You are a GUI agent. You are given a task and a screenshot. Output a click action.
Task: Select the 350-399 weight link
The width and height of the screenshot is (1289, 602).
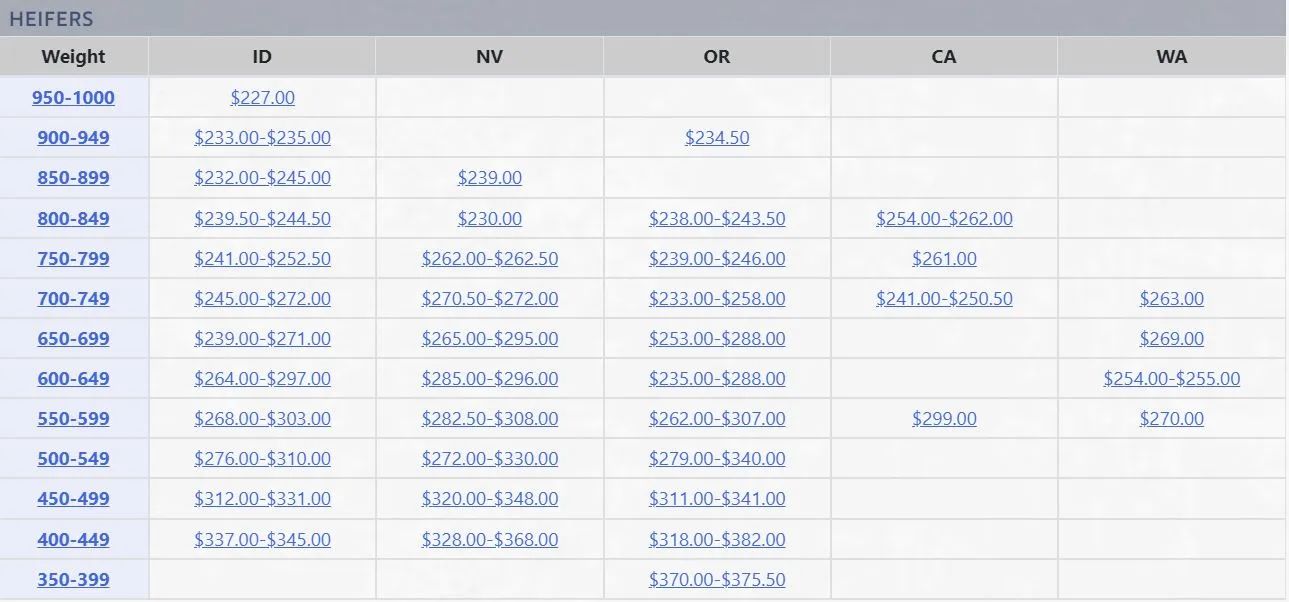click(73, 579)
